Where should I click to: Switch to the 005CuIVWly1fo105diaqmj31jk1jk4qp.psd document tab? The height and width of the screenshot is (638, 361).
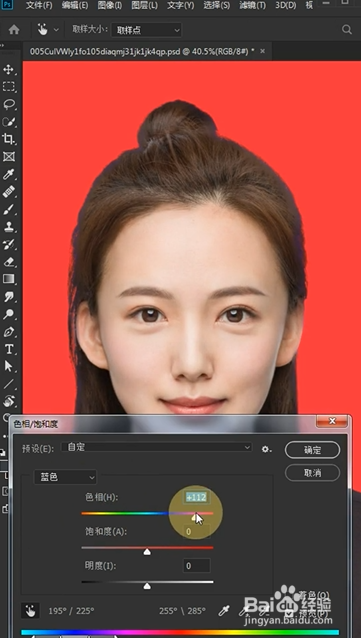tap(142, 51)
